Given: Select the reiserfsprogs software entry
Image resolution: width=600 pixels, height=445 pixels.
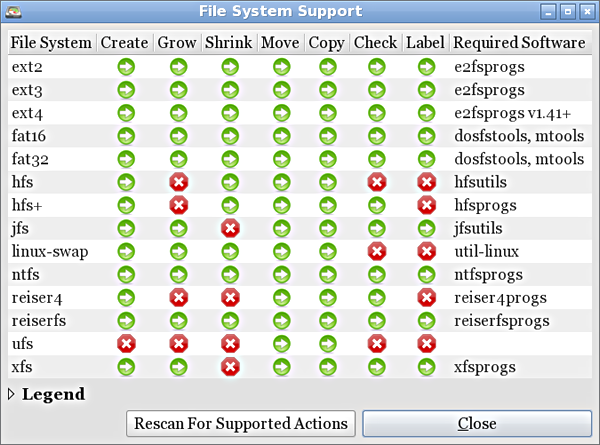Looking at the screenshot, I should coord(501,320).
